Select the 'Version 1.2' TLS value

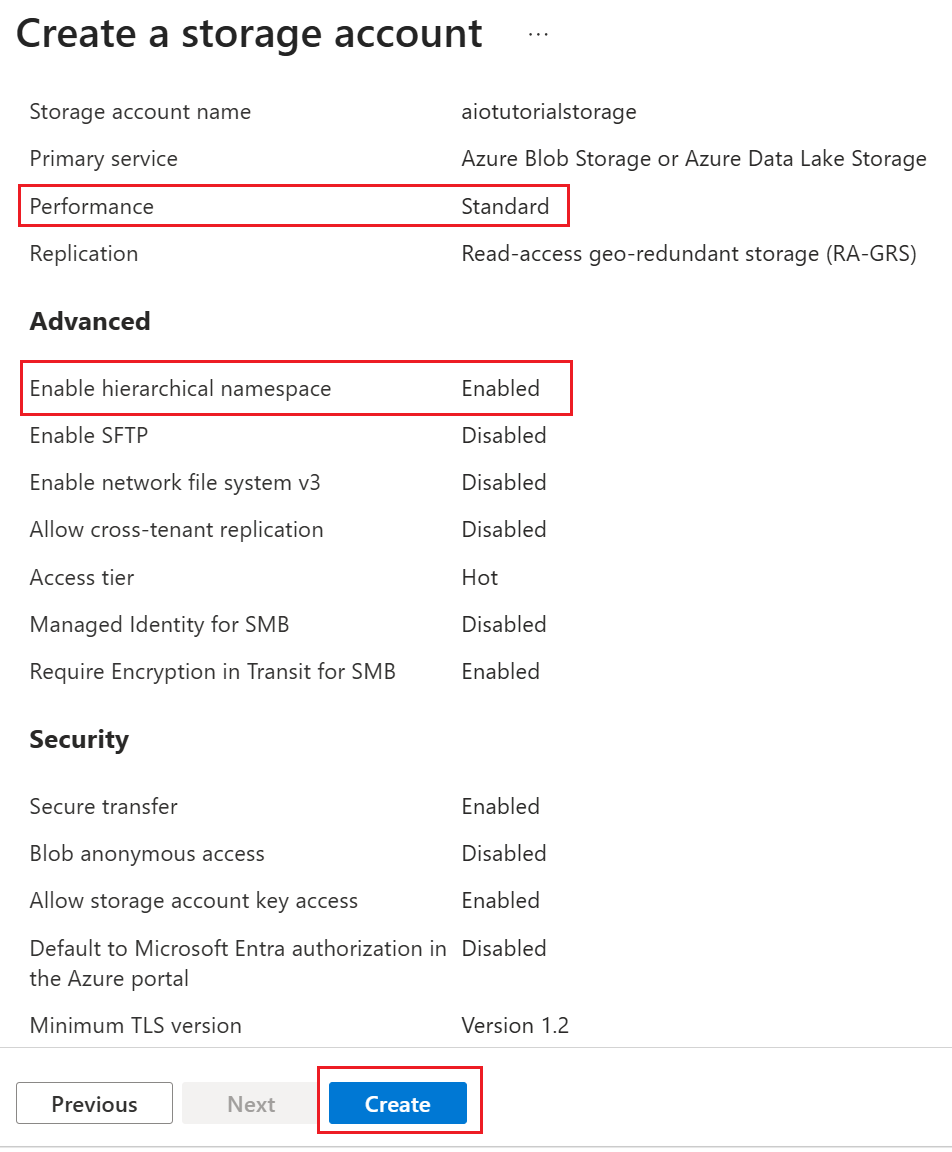(x=515, y=1026)
